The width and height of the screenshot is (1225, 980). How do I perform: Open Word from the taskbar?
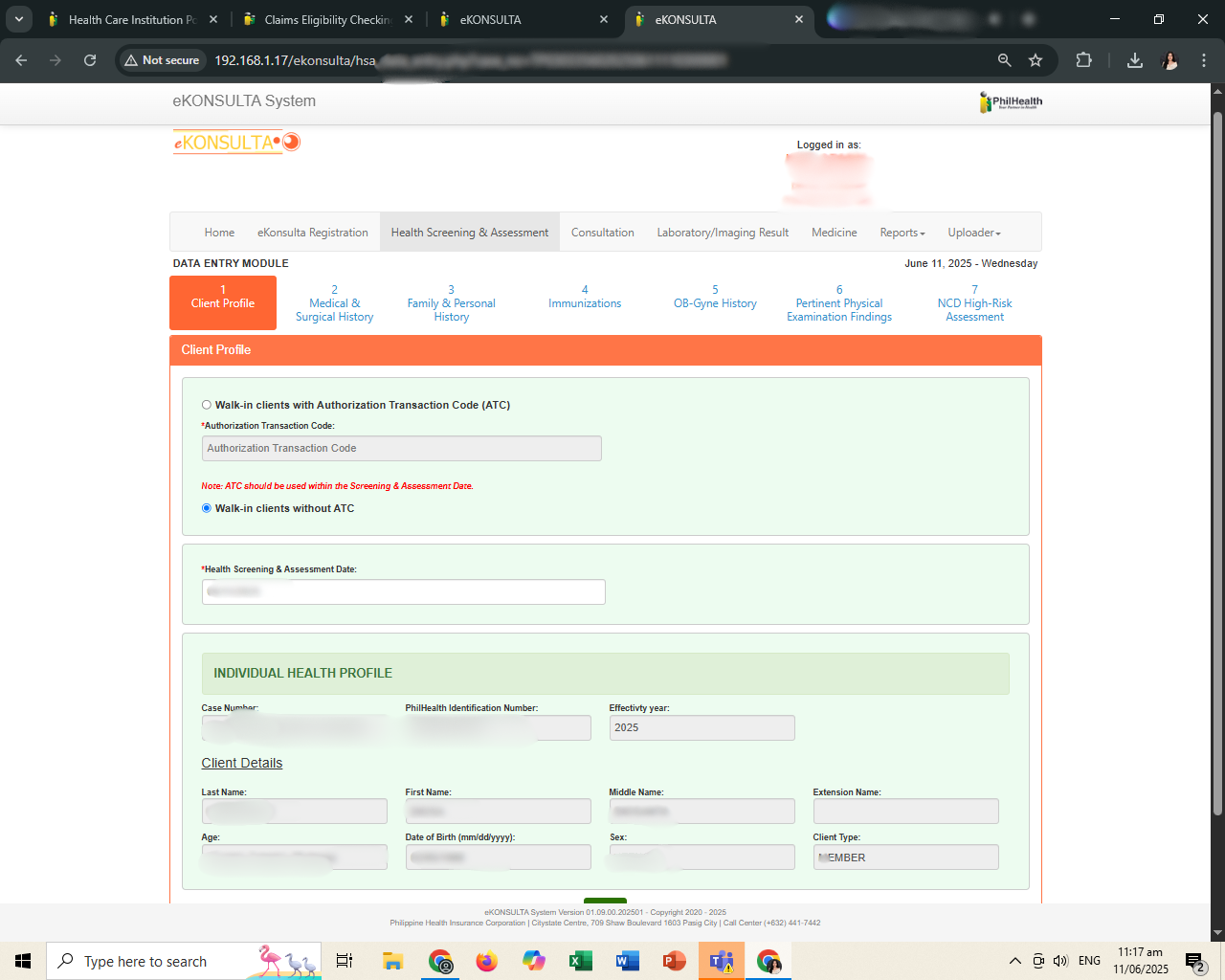(x=628, y=961)
